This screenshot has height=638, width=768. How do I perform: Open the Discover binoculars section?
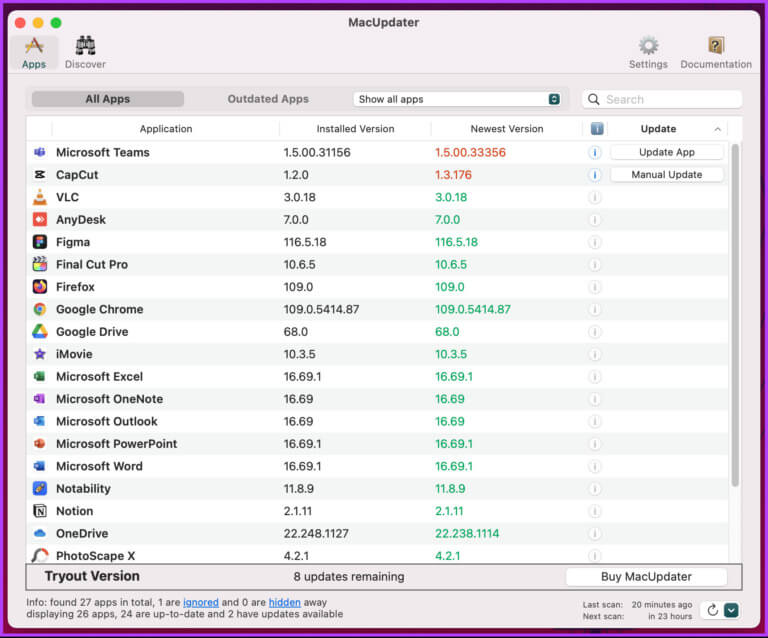tap(85, 53)
